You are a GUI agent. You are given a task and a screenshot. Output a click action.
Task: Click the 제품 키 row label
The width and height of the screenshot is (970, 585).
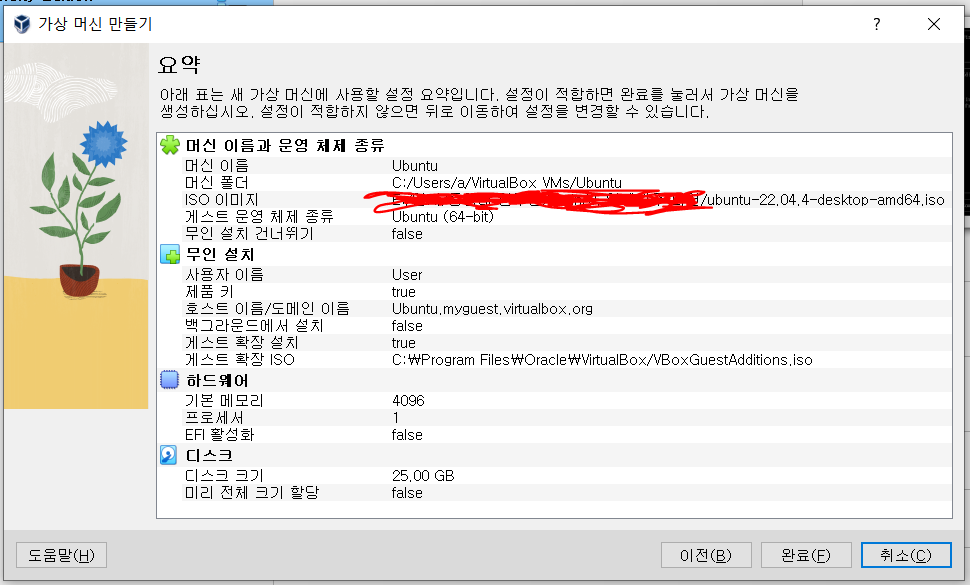[209, 292]
